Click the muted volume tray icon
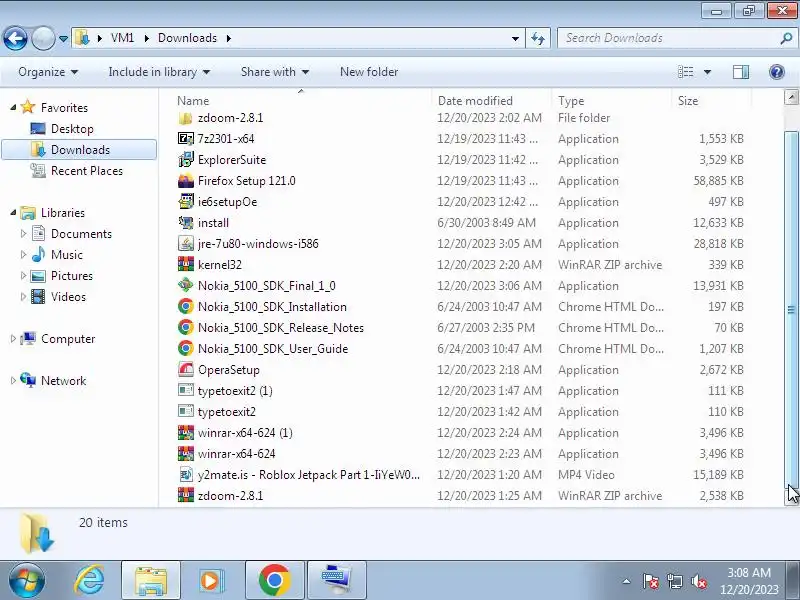Image resolution: width=800 pixels, height=600 pixels. pyautogui.click(x=698, y=581)
